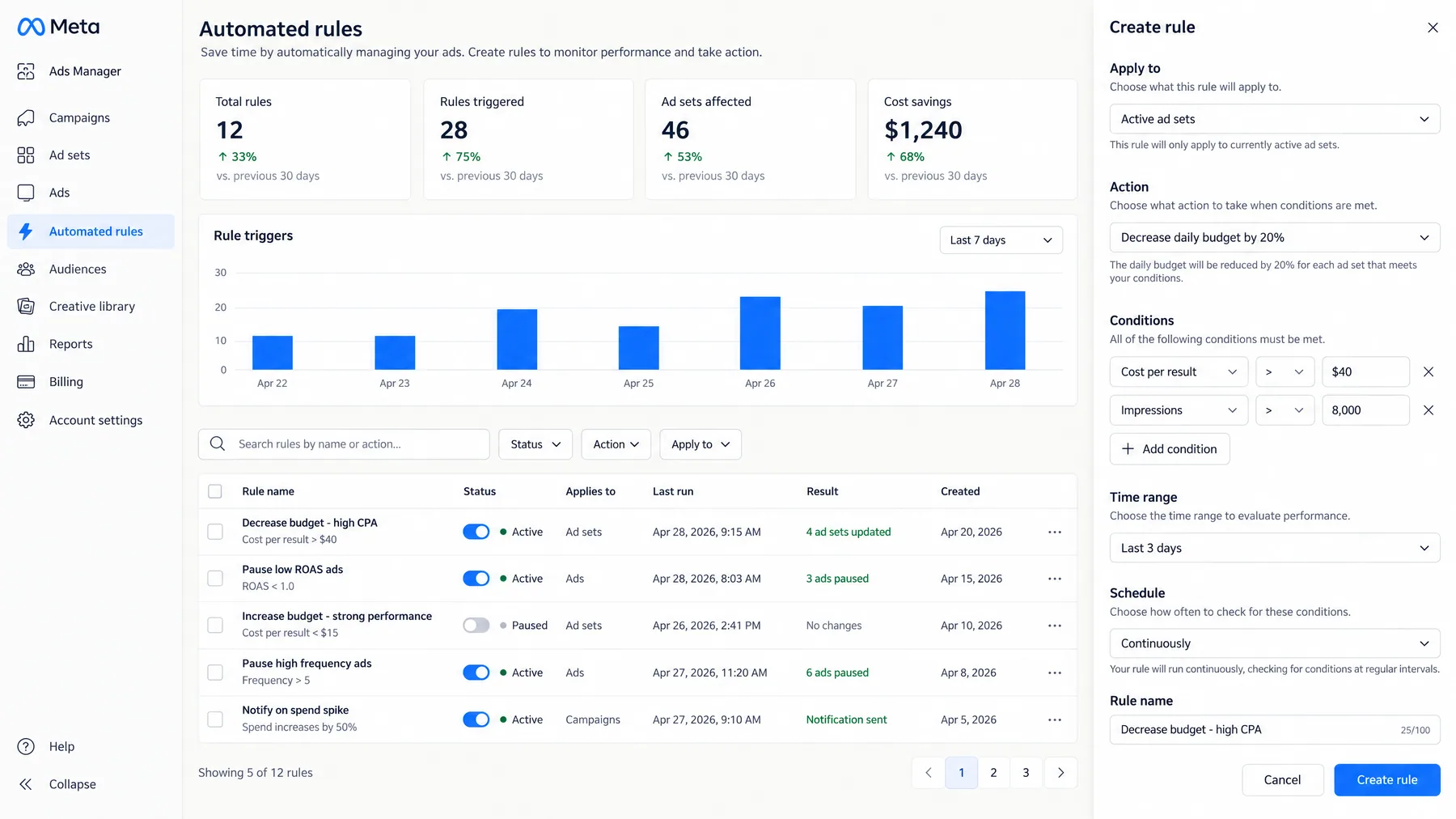Open the Last 7 days chart range dropdown
Image resolution: width=1456 pixels, height=819 pixels.
(1001, 240)
